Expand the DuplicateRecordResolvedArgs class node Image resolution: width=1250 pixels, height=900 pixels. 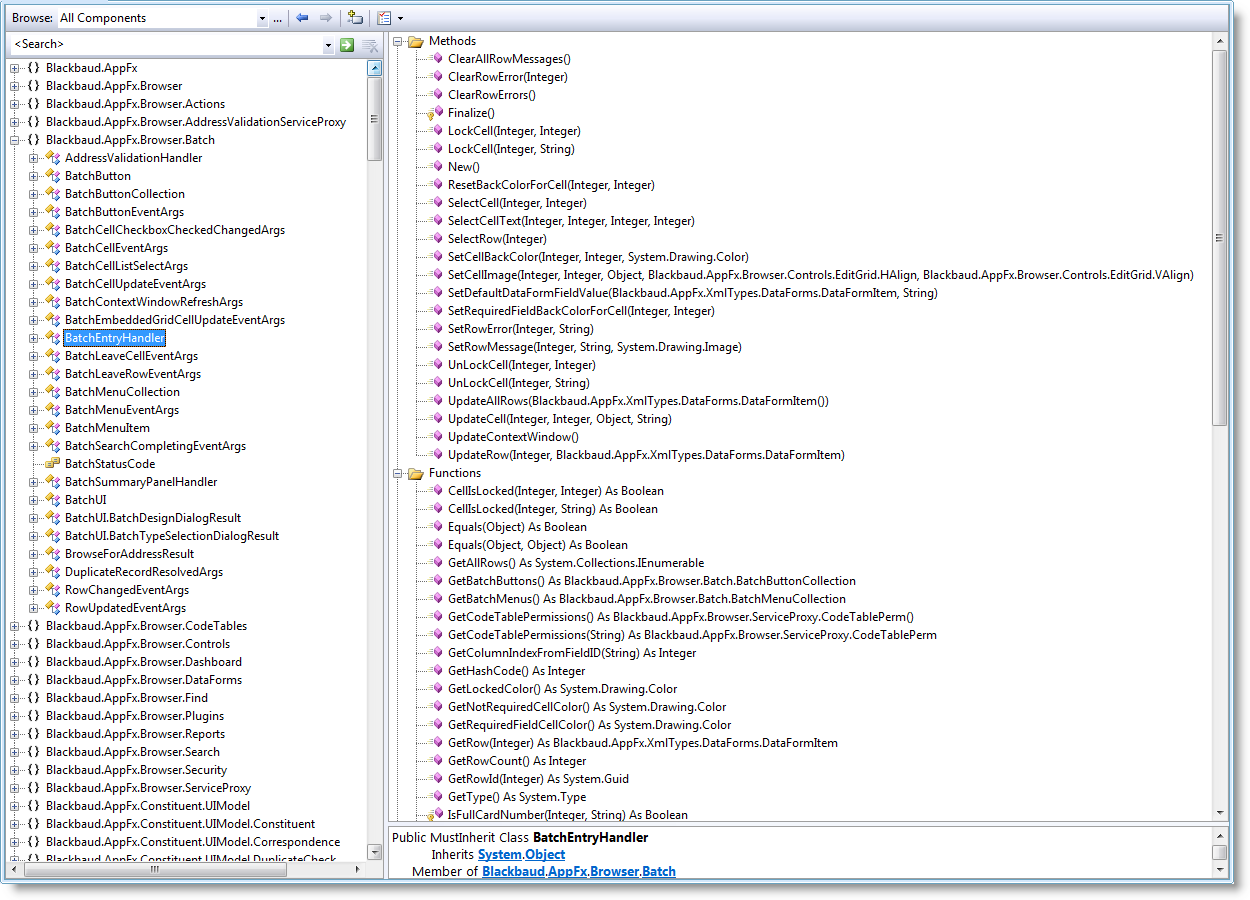(34, 572)
